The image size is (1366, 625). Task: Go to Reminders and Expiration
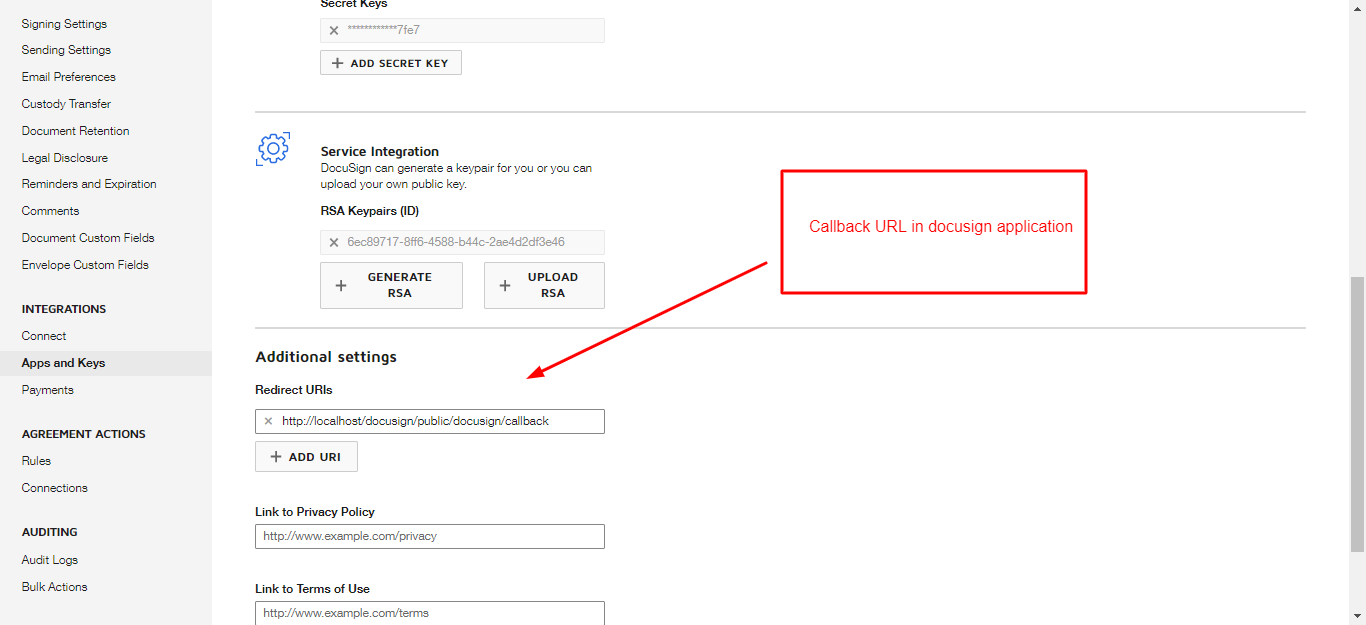(89, 184)
